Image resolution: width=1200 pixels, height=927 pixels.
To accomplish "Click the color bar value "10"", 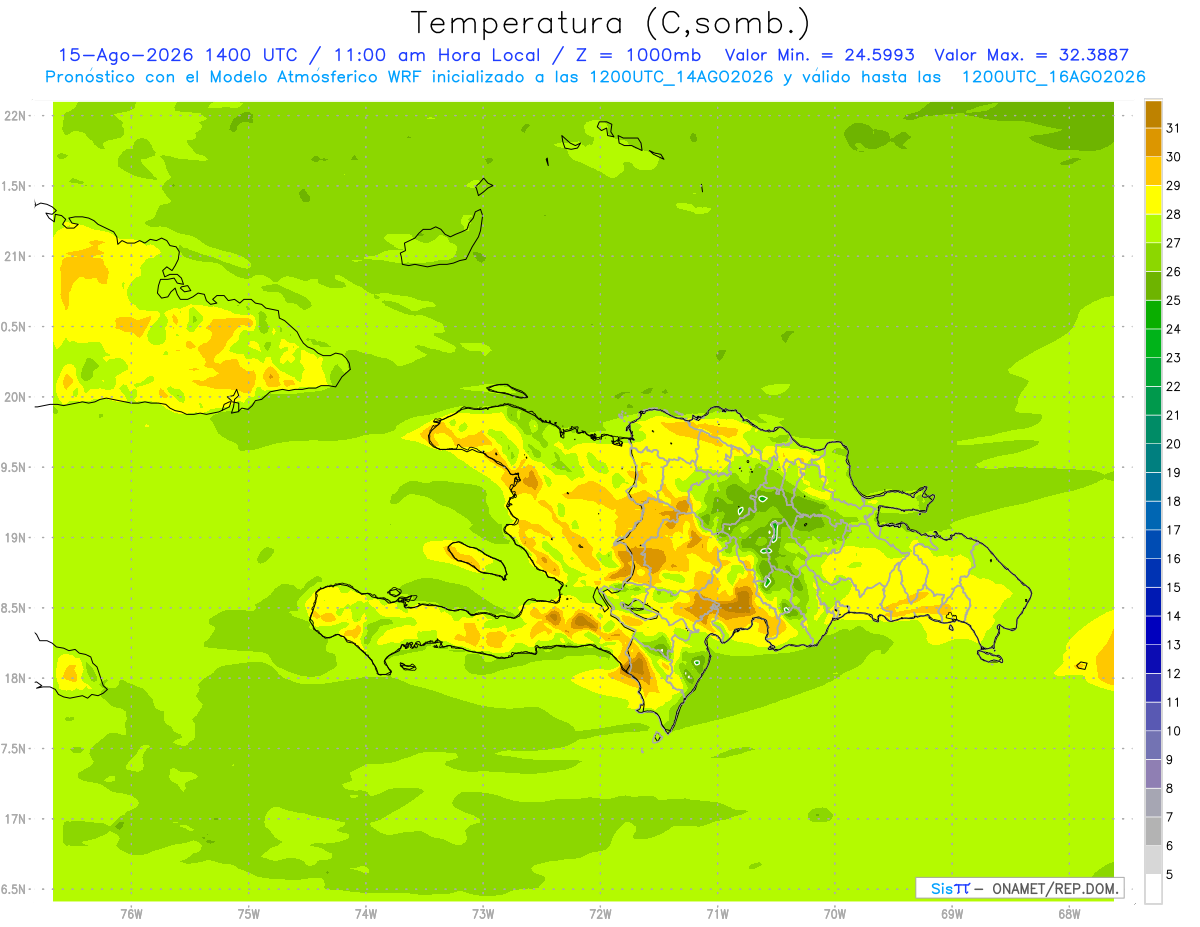I will click(x=1173, y=731).
